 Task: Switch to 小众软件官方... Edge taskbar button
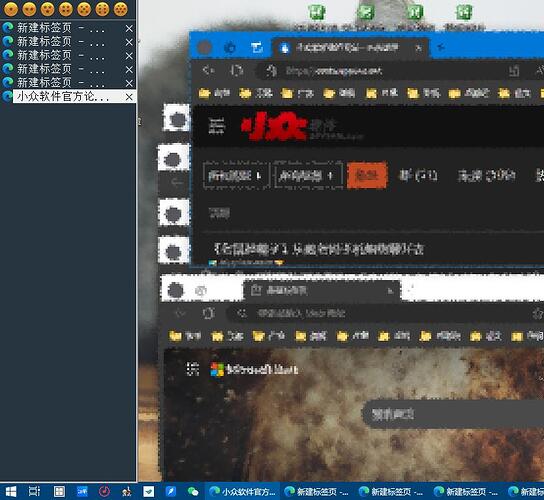point(243,491)
